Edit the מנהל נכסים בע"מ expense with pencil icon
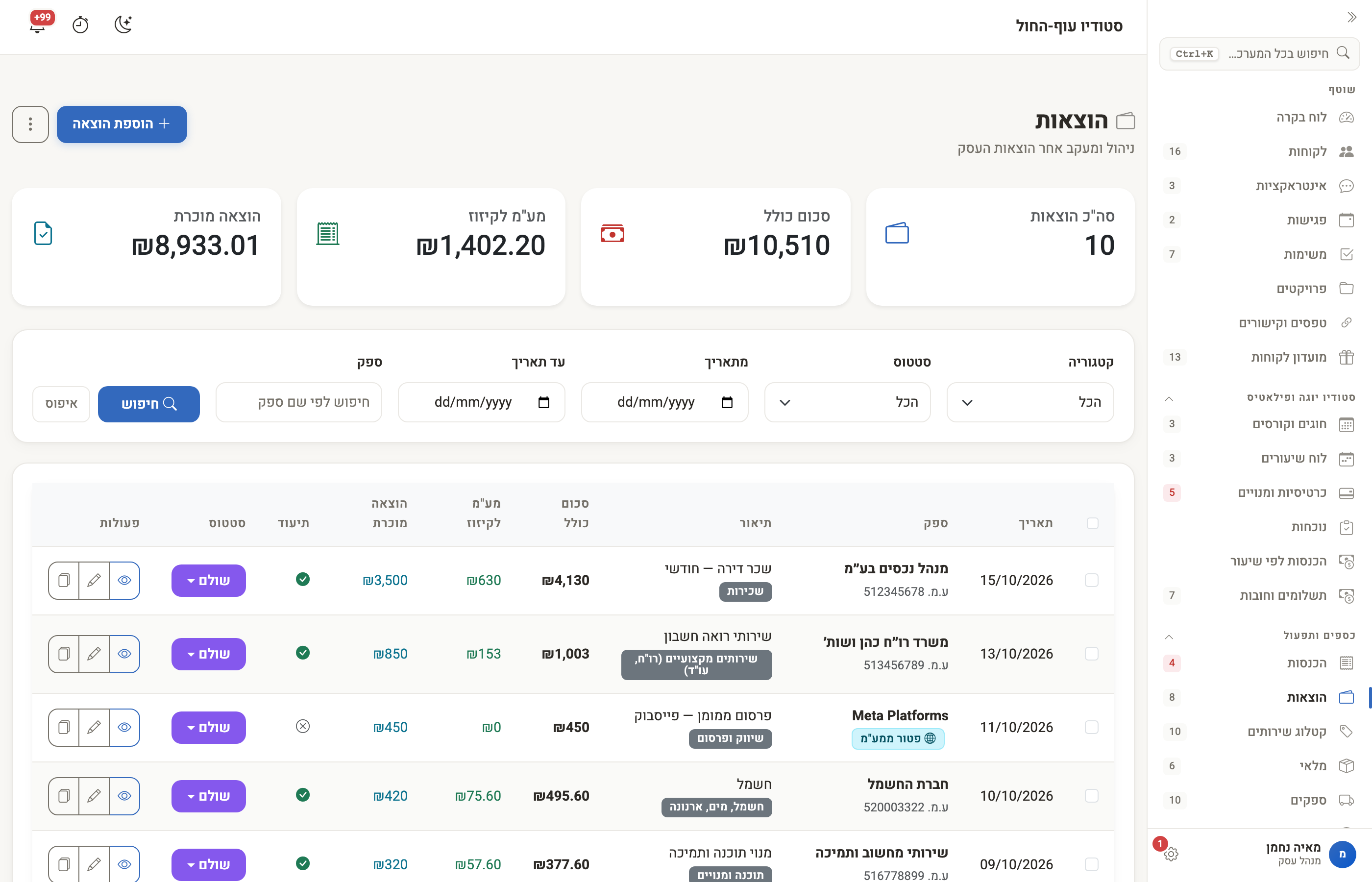This screenshot has width=1372, height=882. [x=94, y=580]
